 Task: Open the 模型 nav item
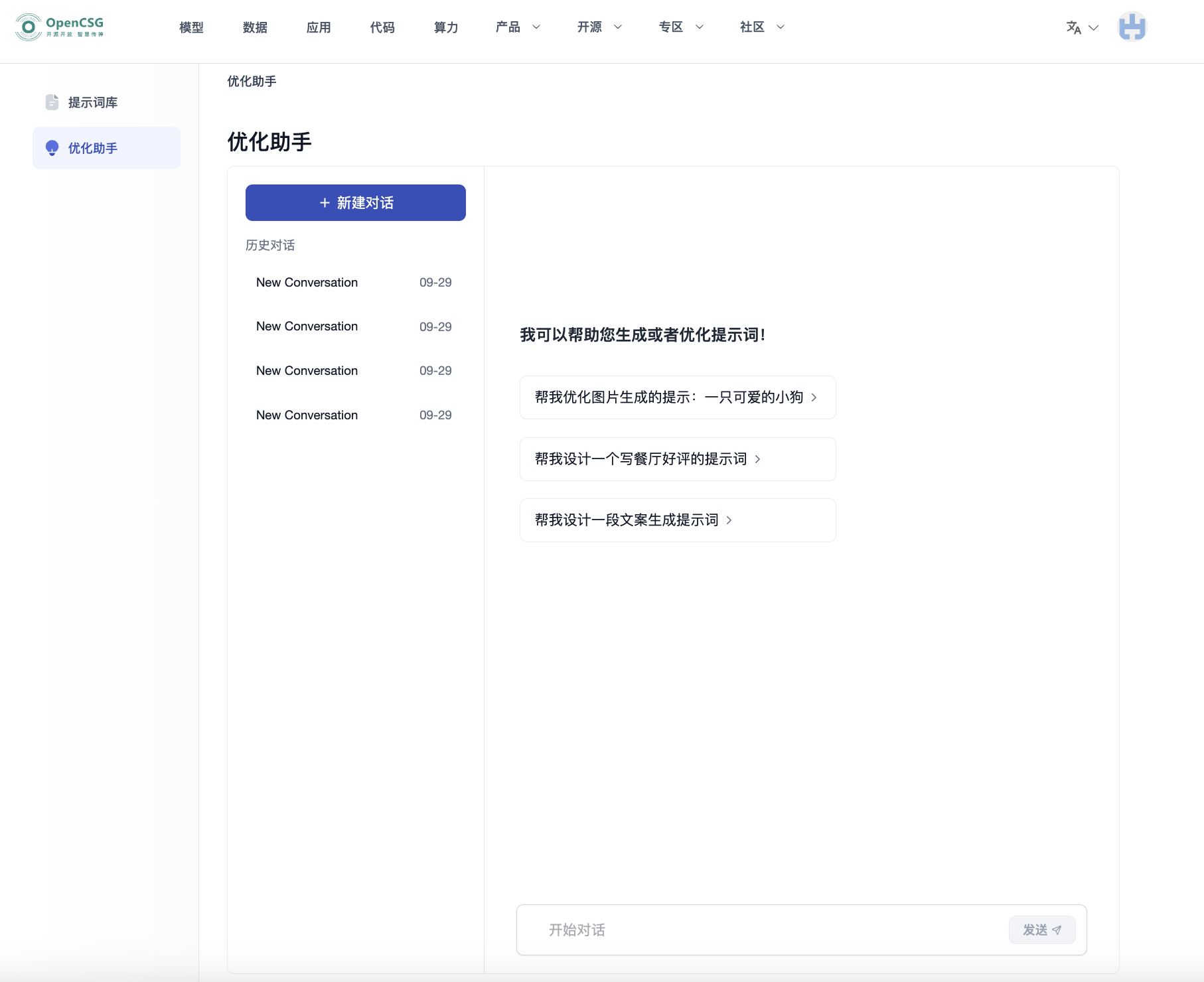click(191, 27)
